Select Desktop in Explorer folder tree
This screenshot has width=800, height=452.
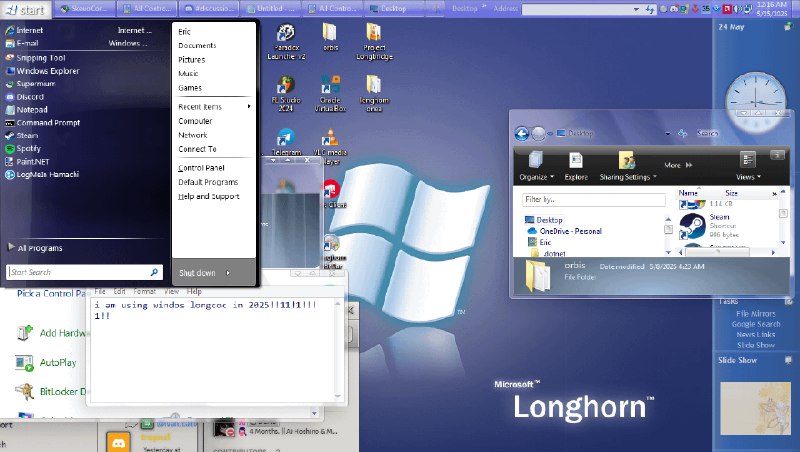(544, 220)
